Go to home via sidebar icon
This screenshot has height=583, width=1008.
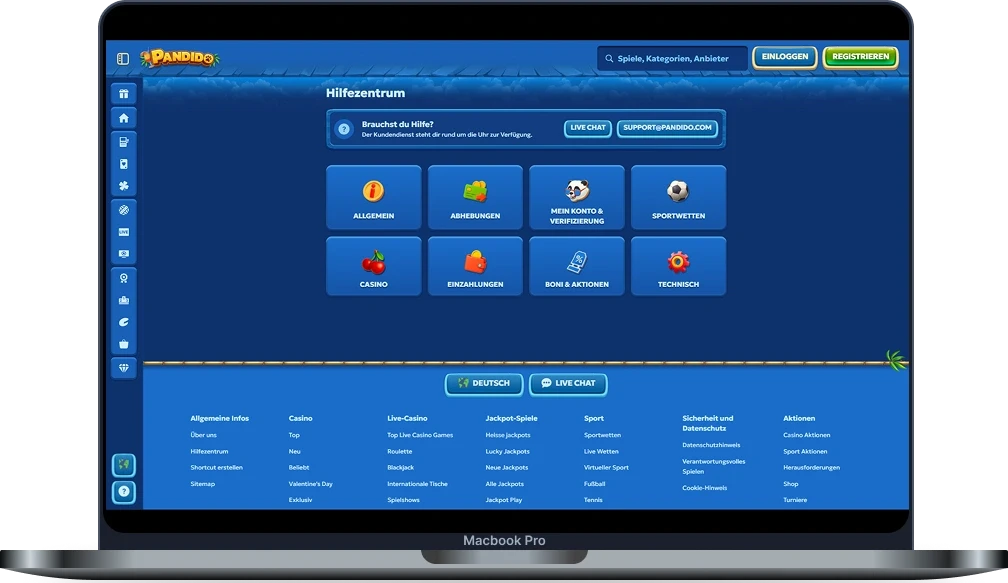pyautogui.click(x=123, y=118)
